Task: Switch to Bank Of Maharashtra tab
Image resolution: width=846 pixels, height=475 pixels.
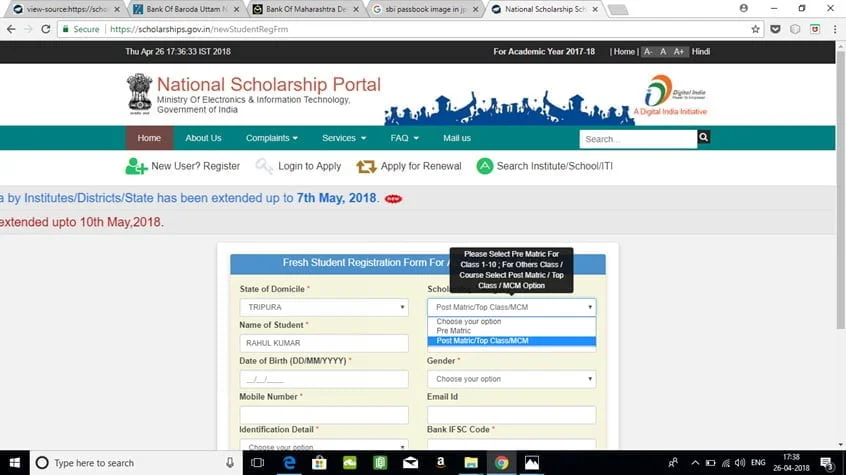Action: pyautogui.click(x=305, y=9)
